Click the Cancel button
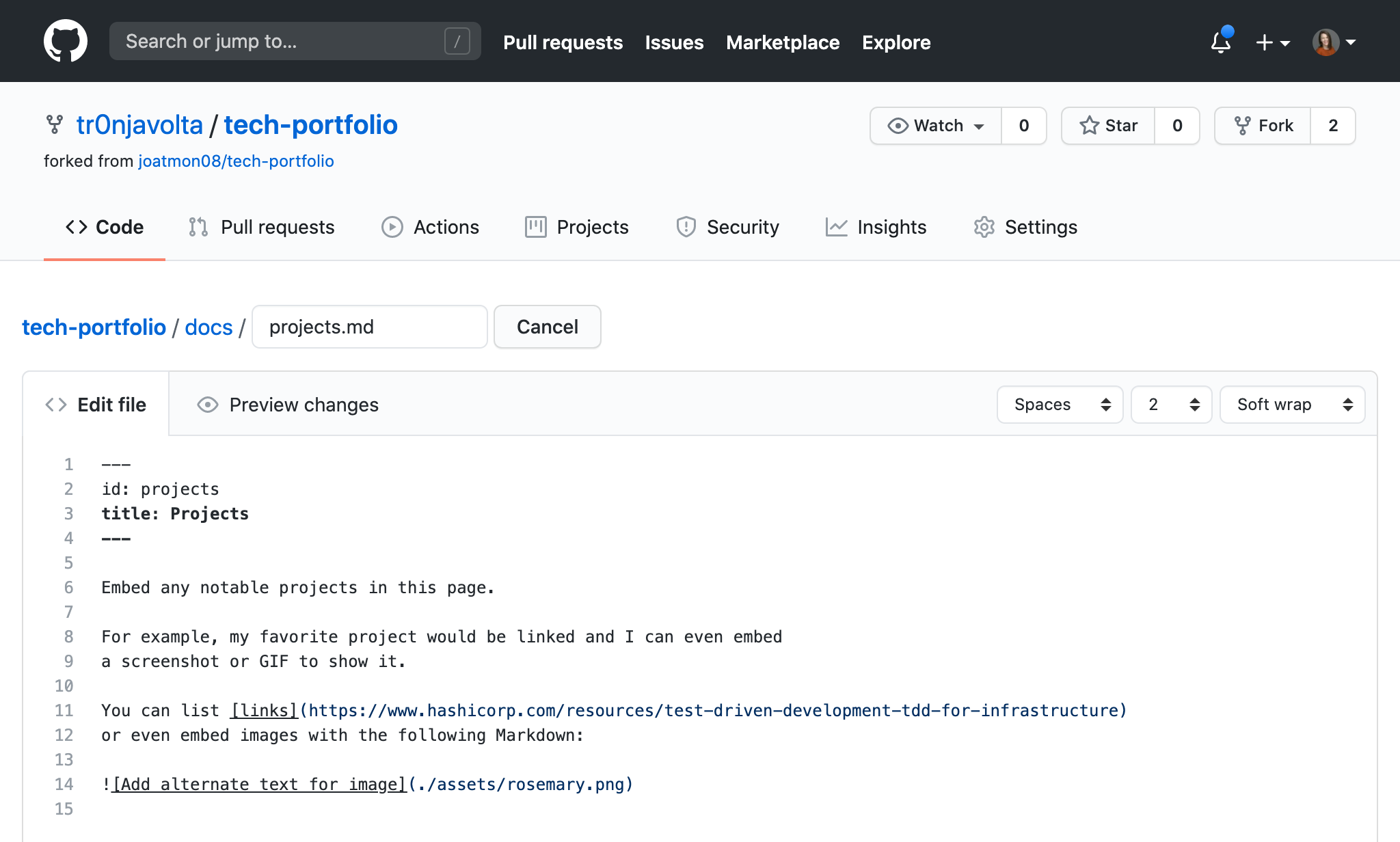This screenshot has width=1400, height=842. point(546,326)
